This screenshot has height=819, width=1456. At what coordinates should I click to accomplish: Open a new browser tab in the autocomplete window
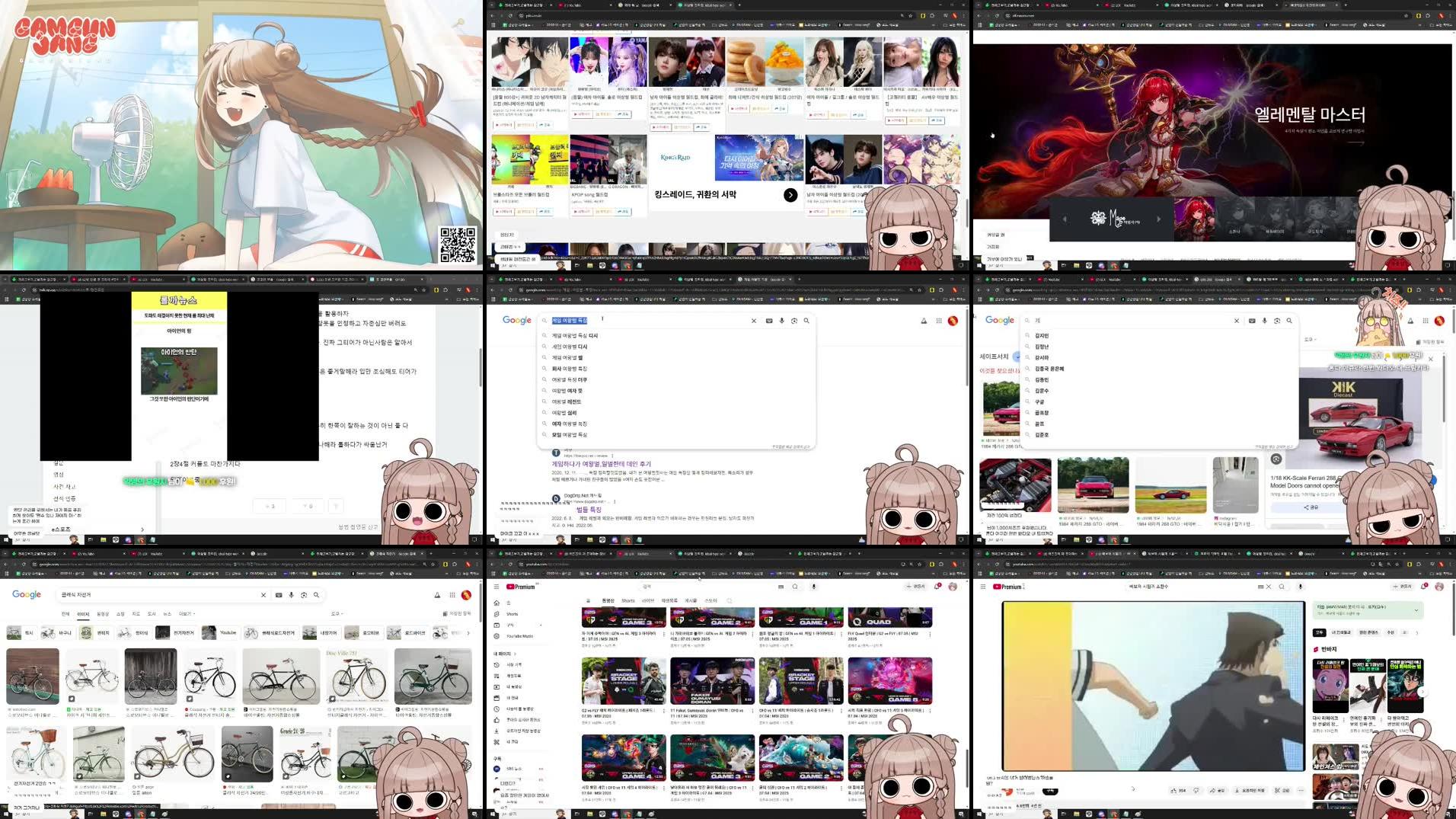(798, 279)
